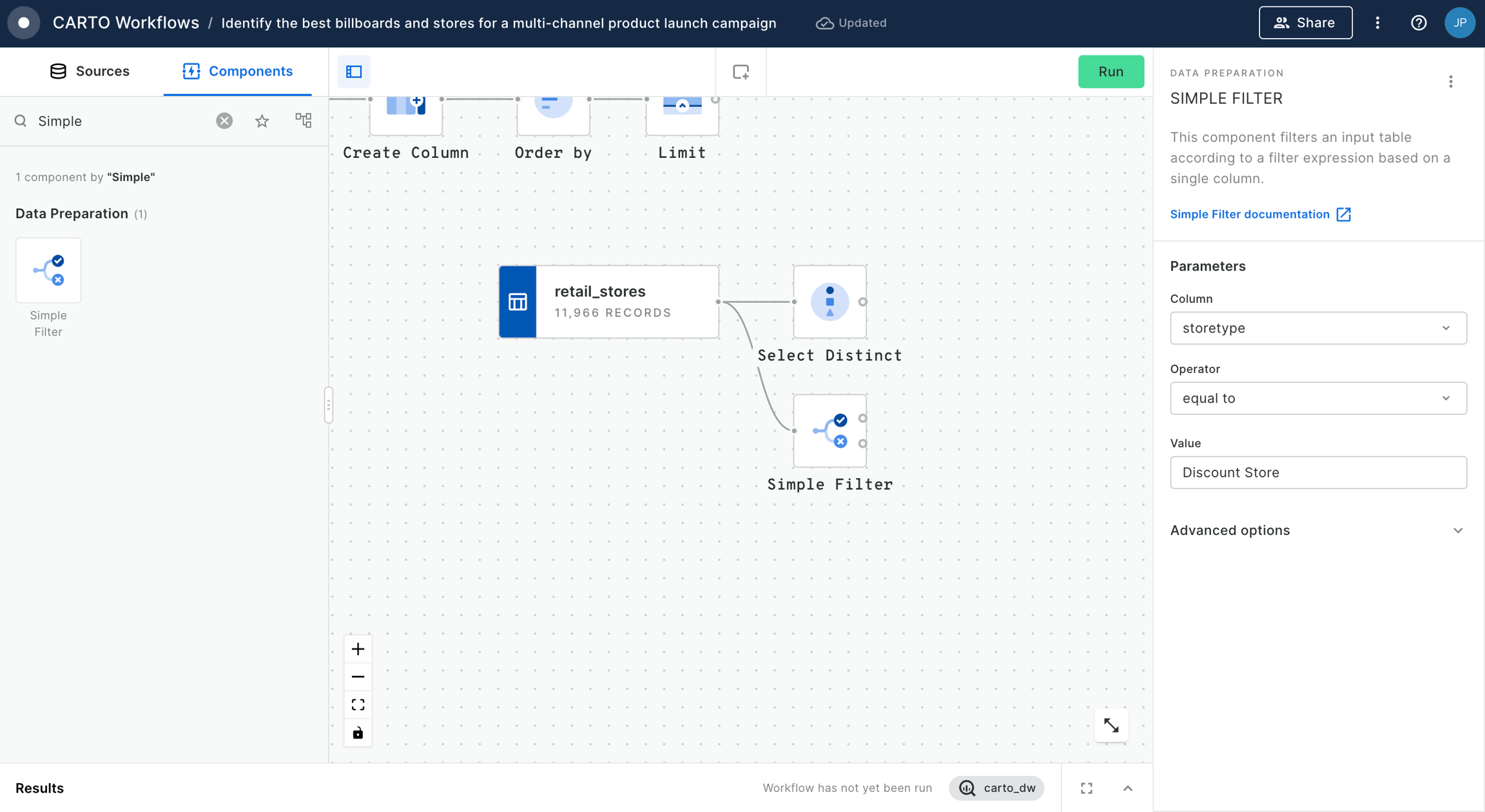Open the Column dropdown showing storetype
This screenshot has height=812, width=1485.
(x=1317, y=328)
